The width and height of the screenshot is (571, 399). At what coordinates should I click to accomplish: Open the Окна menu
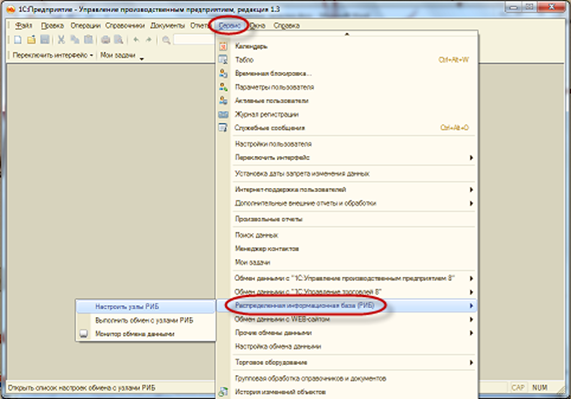point(258,25)
